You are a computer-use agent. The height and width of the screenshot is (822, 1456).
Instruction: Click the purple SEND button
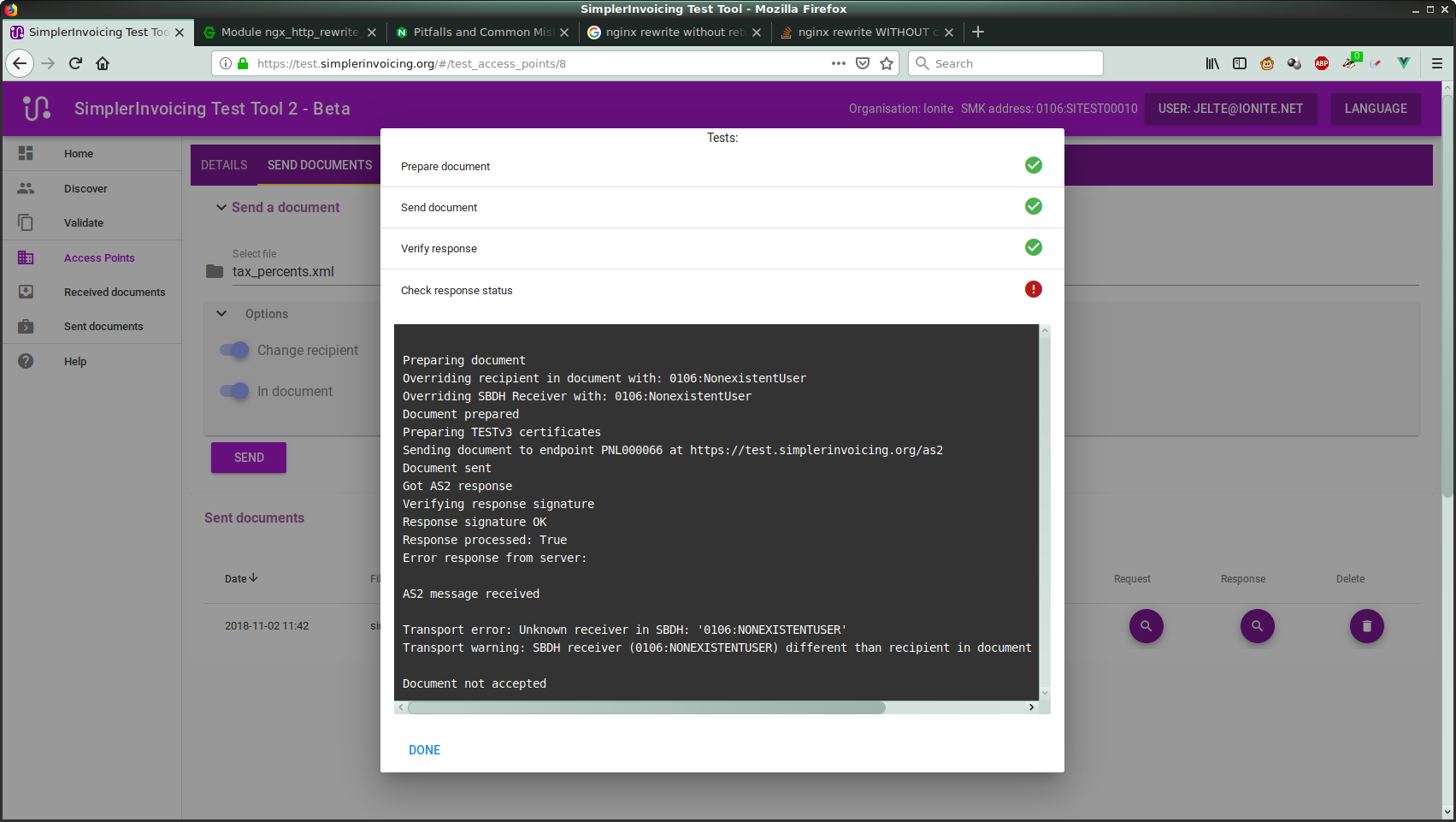(249, 458)
